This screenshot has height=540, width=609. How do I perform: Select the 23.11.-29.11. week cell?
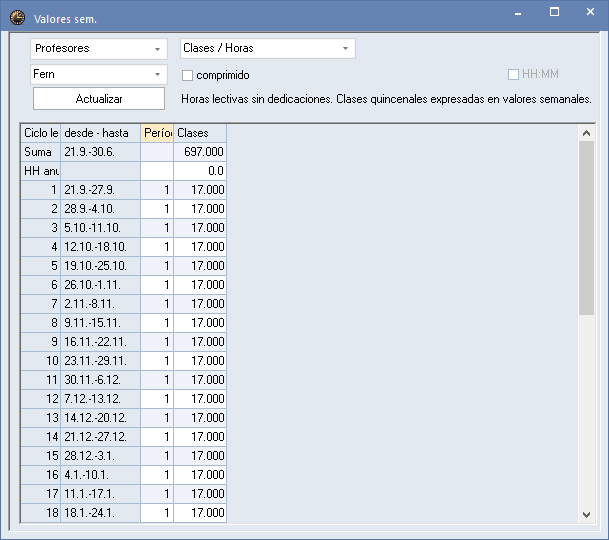[100, 361]
